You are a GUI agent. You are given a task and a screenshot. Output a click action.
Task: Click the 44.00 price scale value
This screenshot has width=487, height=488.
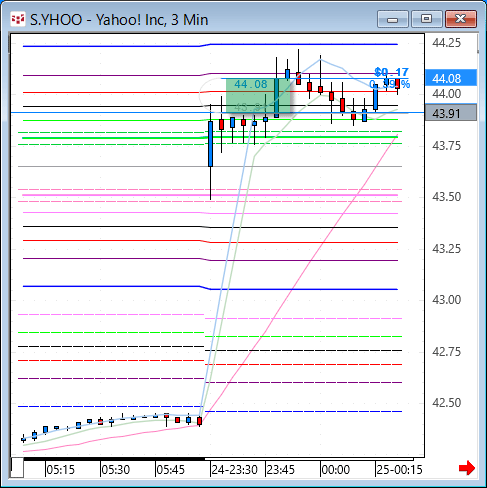(446, 94)
